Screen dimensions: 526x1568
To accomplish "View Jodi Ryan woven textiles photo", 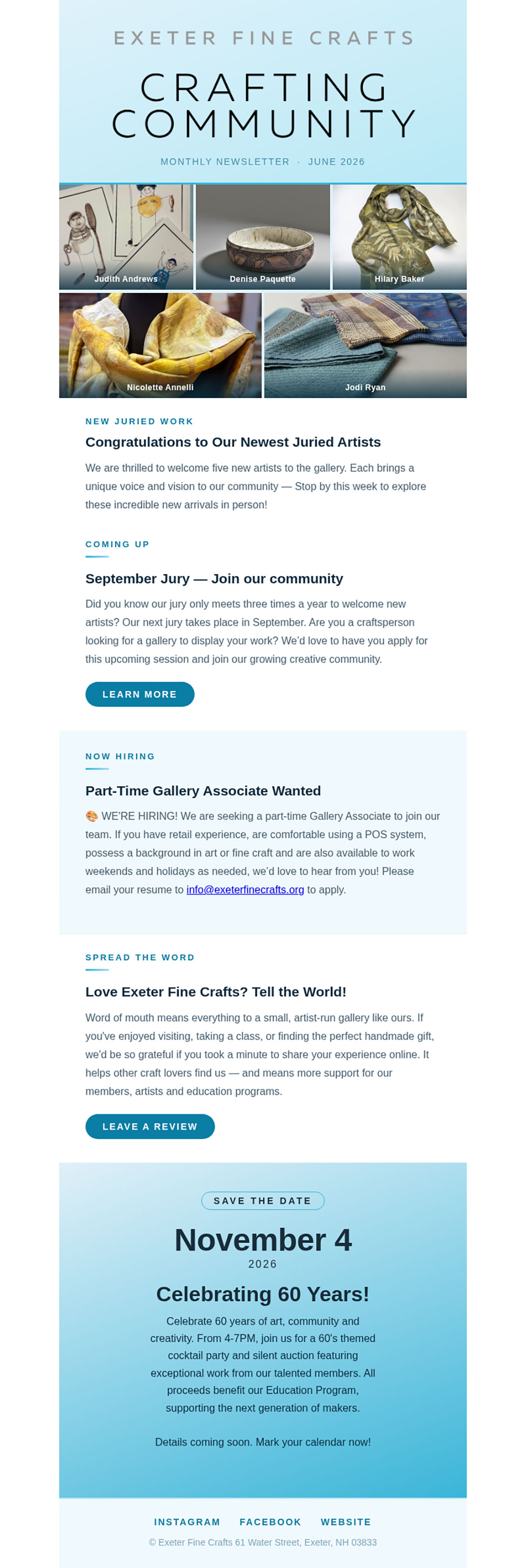I will pos(365,345).
